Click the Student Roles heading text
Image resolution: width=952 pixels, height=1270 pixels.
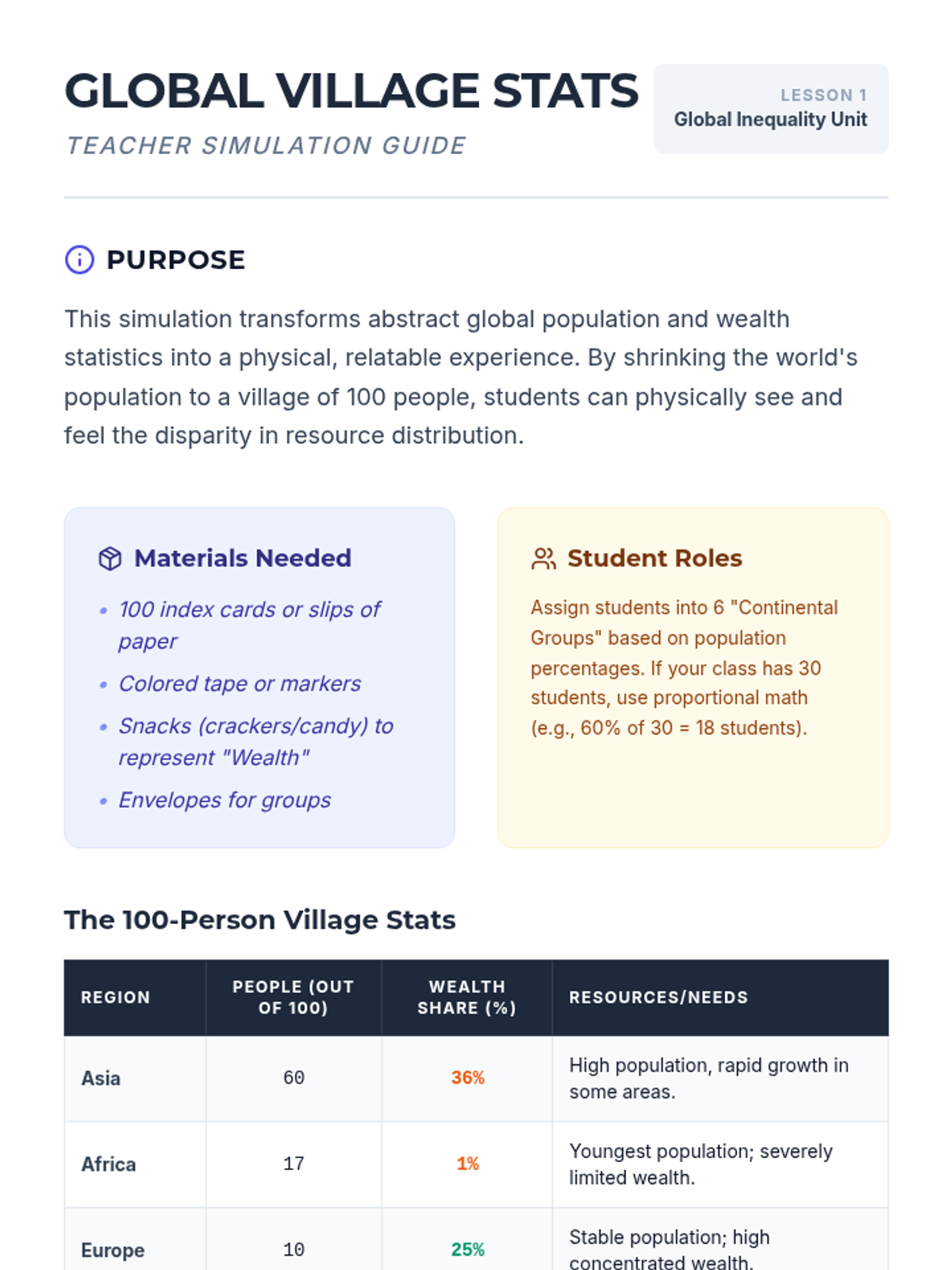pyautogui.click(x=654, y=559)
